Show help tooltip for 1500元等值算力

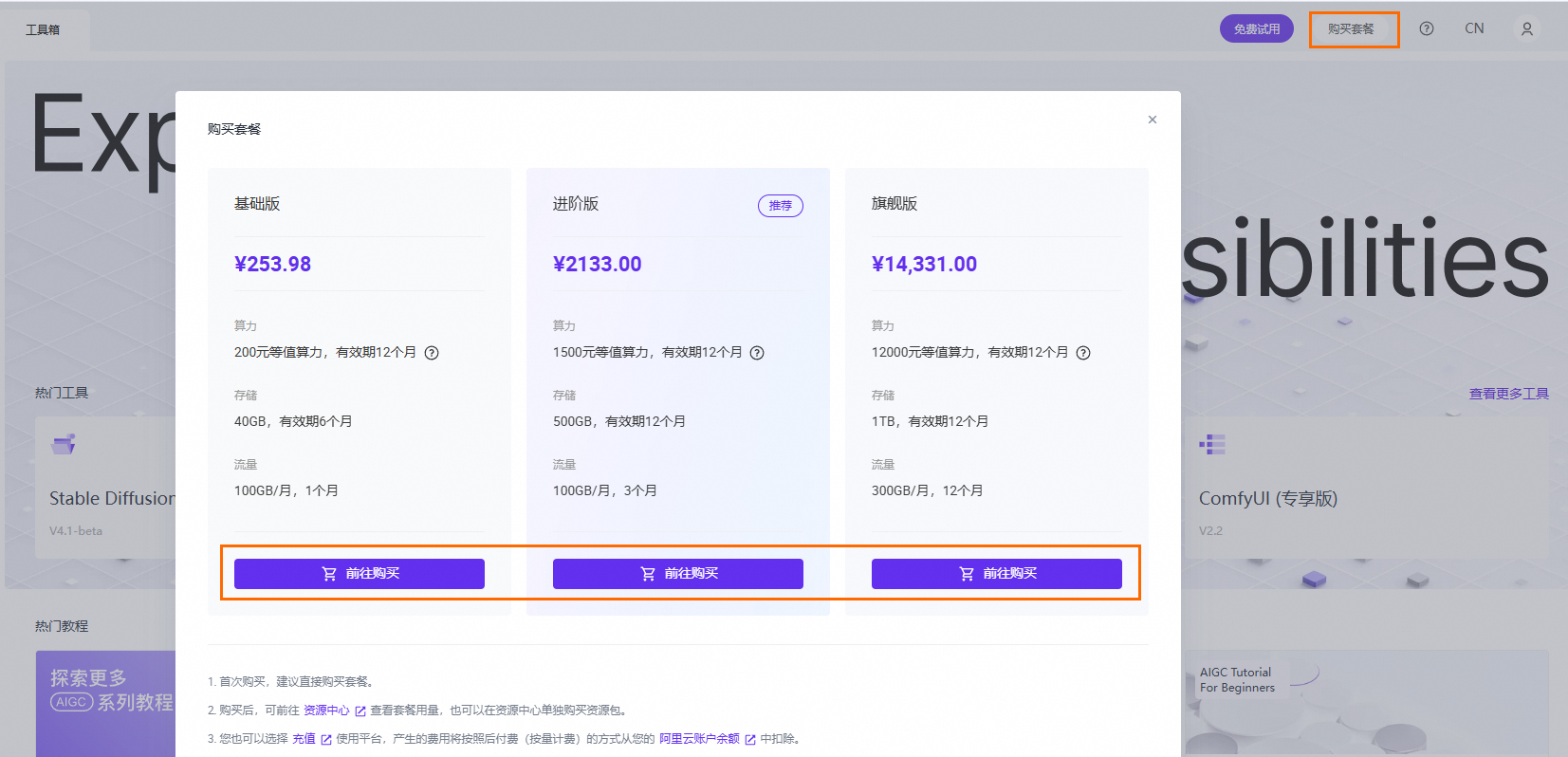[x=757, y=353]
